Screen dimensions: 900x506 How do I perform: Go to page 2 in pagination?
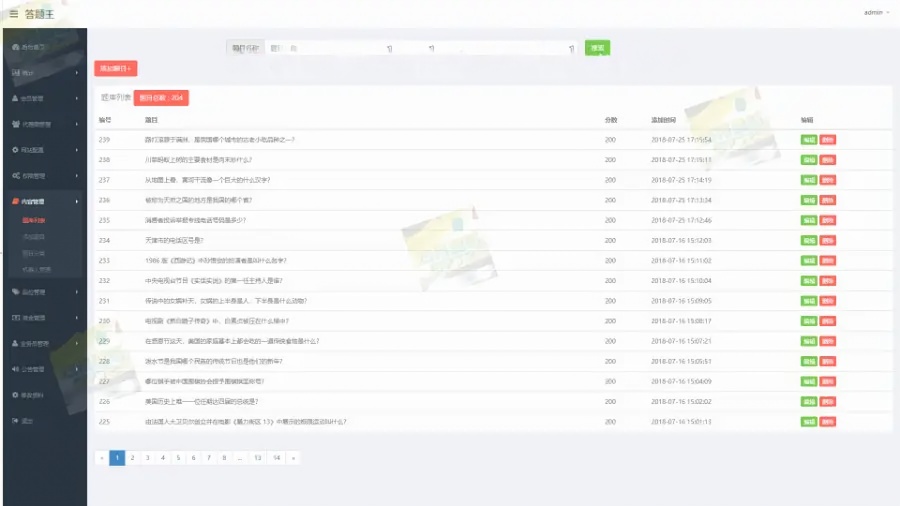132,458
